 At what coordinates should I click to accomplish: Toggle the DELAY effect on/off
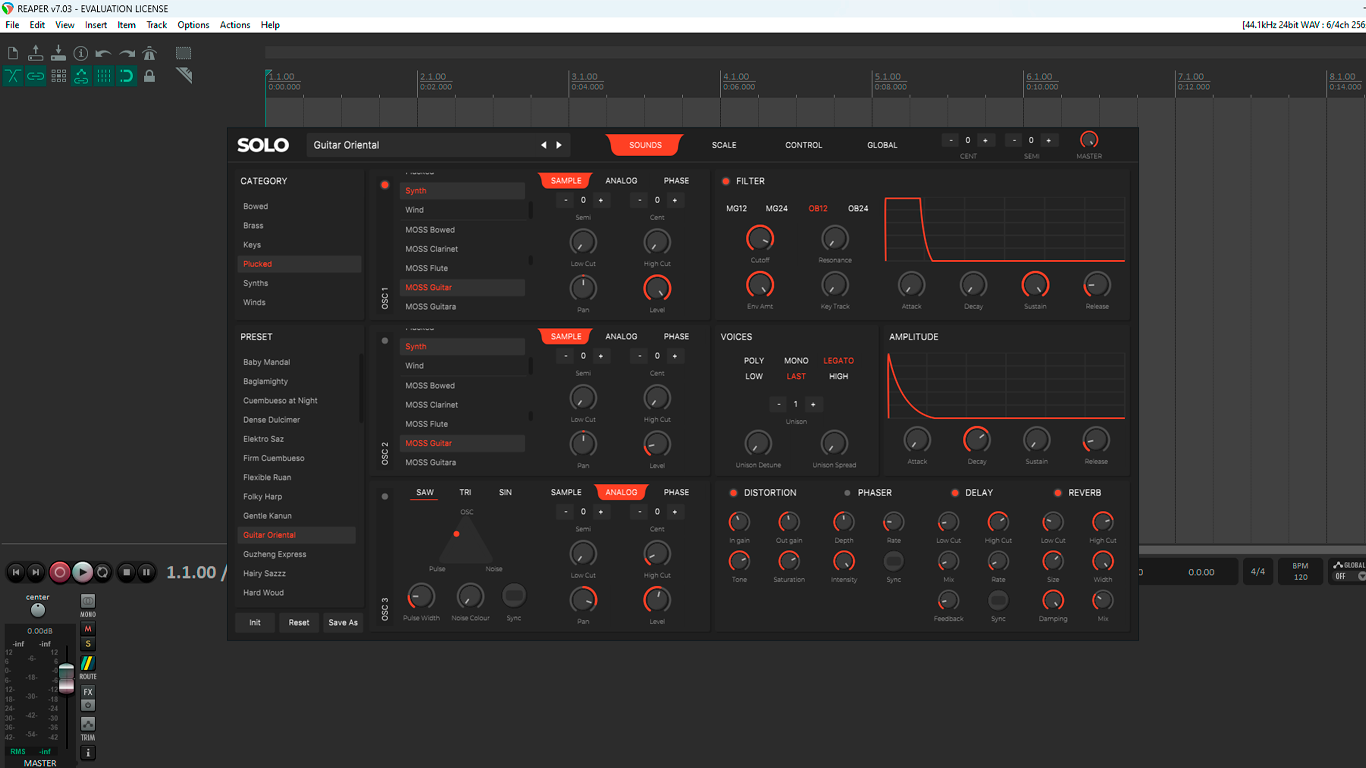coord(955,493)
